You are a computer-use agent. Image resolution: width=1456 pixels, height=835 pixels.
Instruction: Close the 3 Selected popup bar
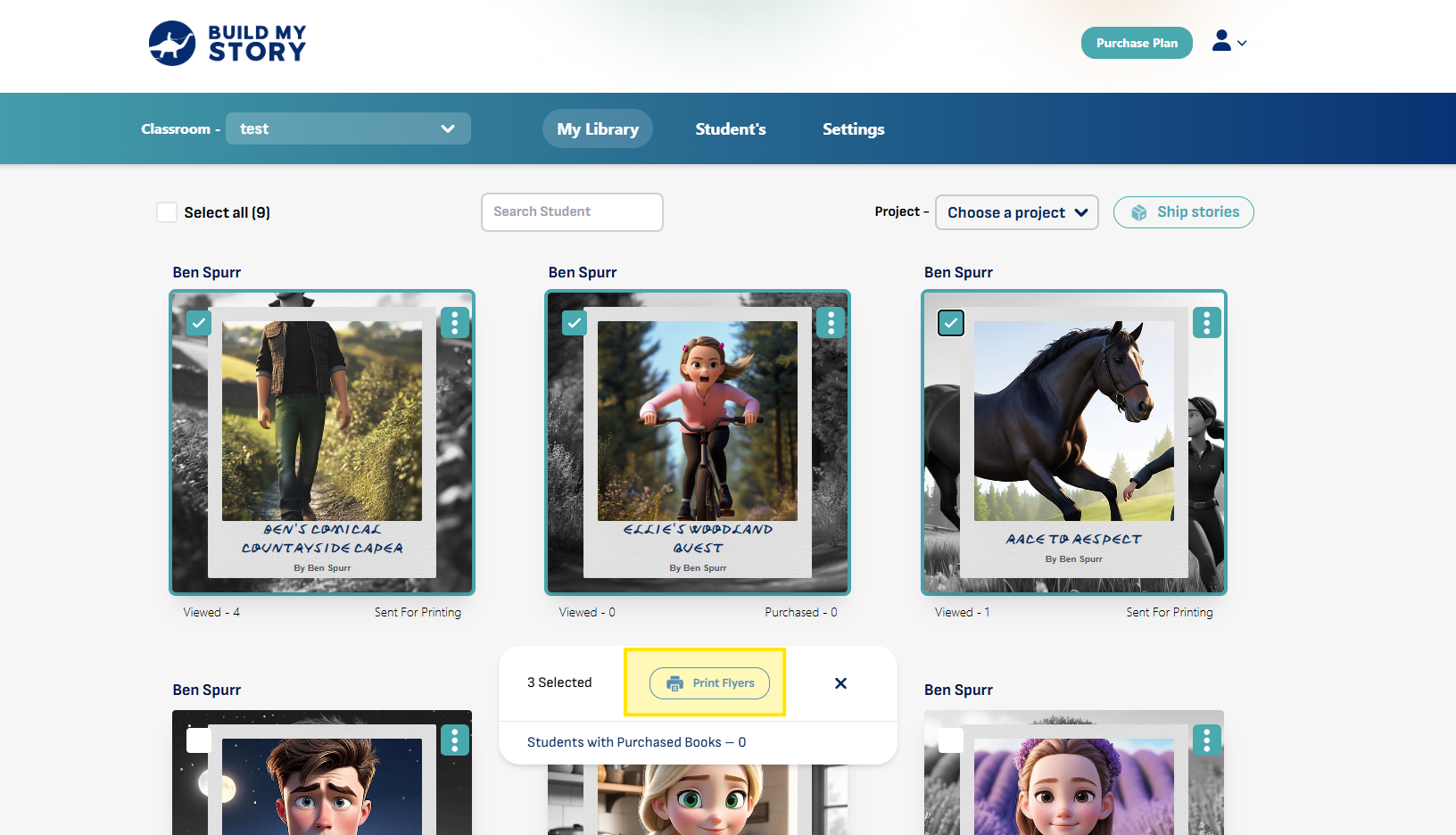click(840, 683)
